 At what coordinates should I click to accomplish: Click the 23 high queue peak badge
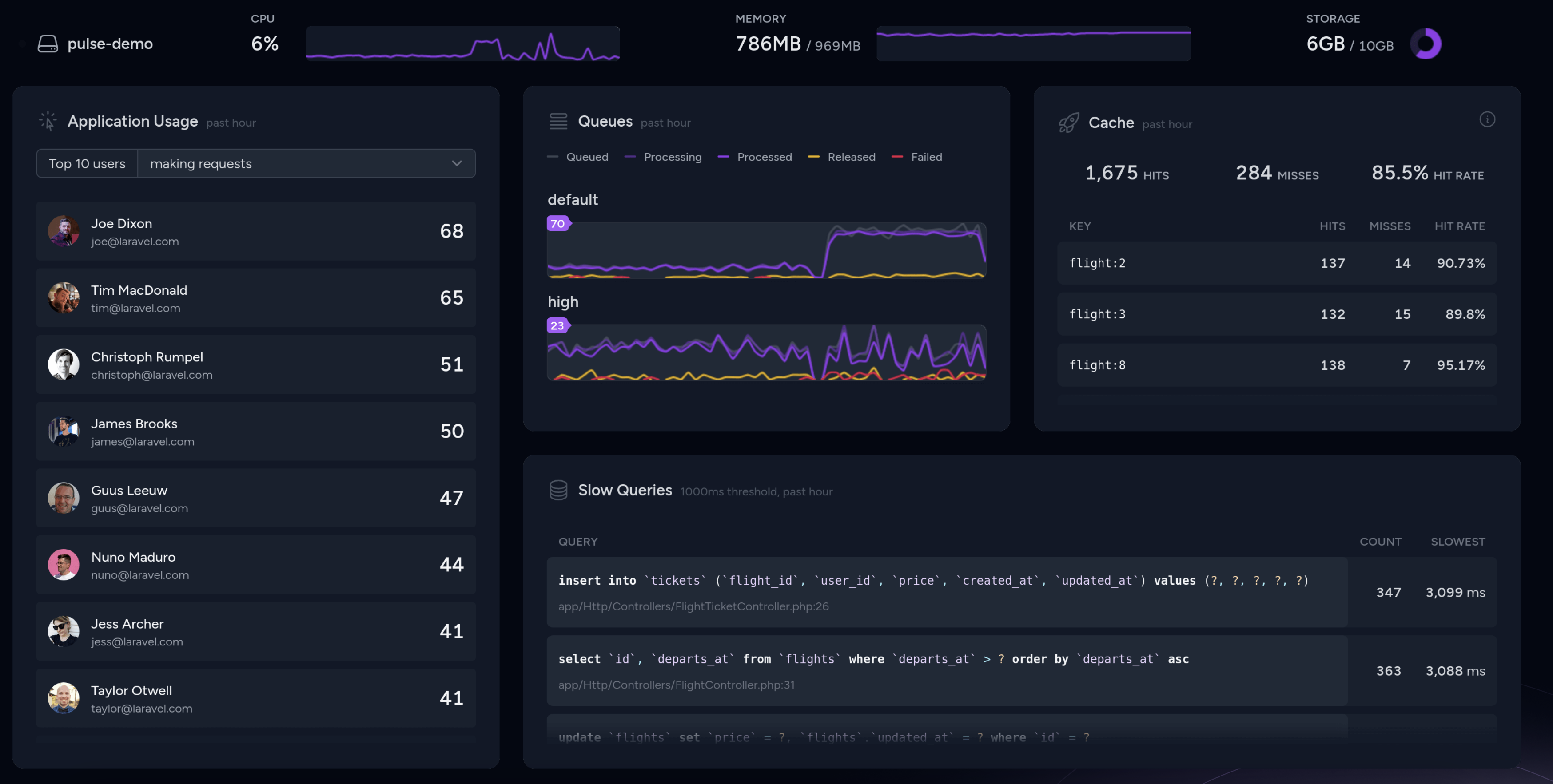(558, 325)
